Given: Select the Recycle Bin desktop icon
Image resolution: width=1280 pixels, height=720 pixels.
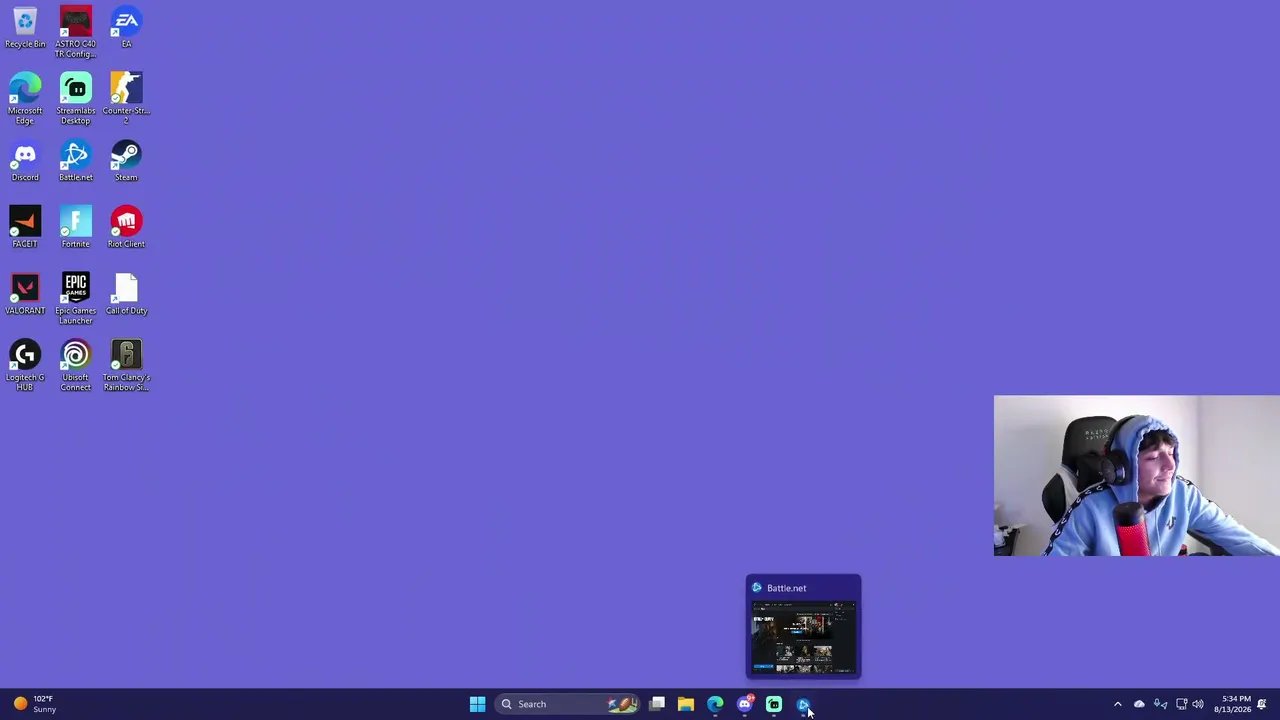Looking at the screenshot, I should click(25, 28).
